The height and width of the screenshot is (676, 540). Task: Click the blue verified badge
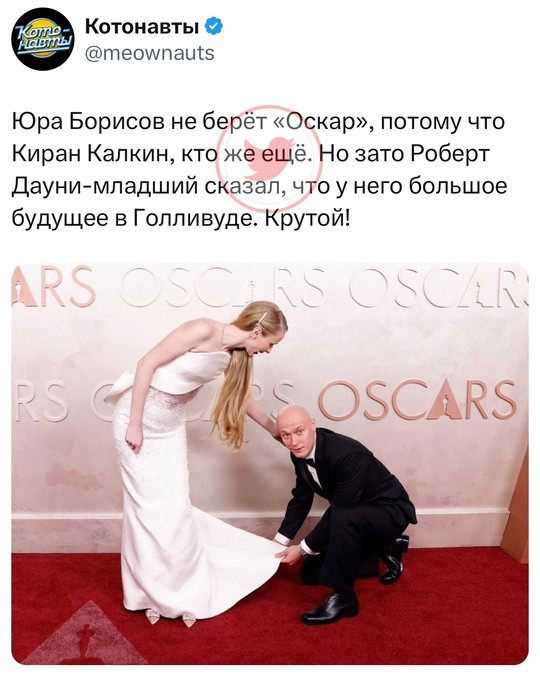coord(213,27)
